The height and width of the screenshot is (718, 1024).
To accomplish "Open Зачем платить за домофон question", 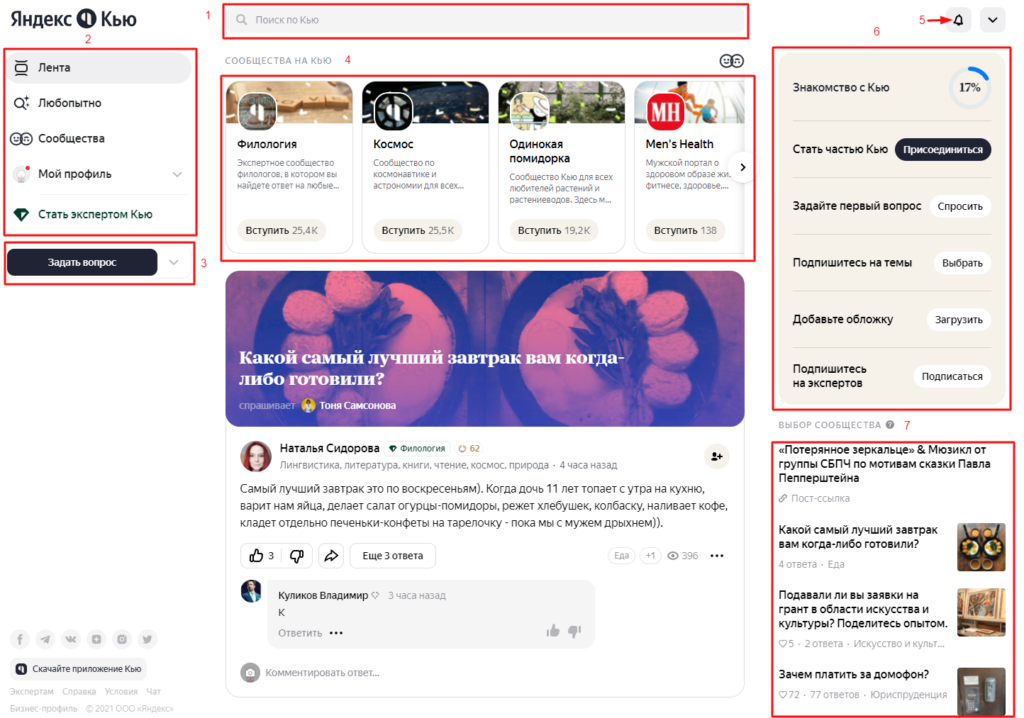I will [x=853, y=675].
